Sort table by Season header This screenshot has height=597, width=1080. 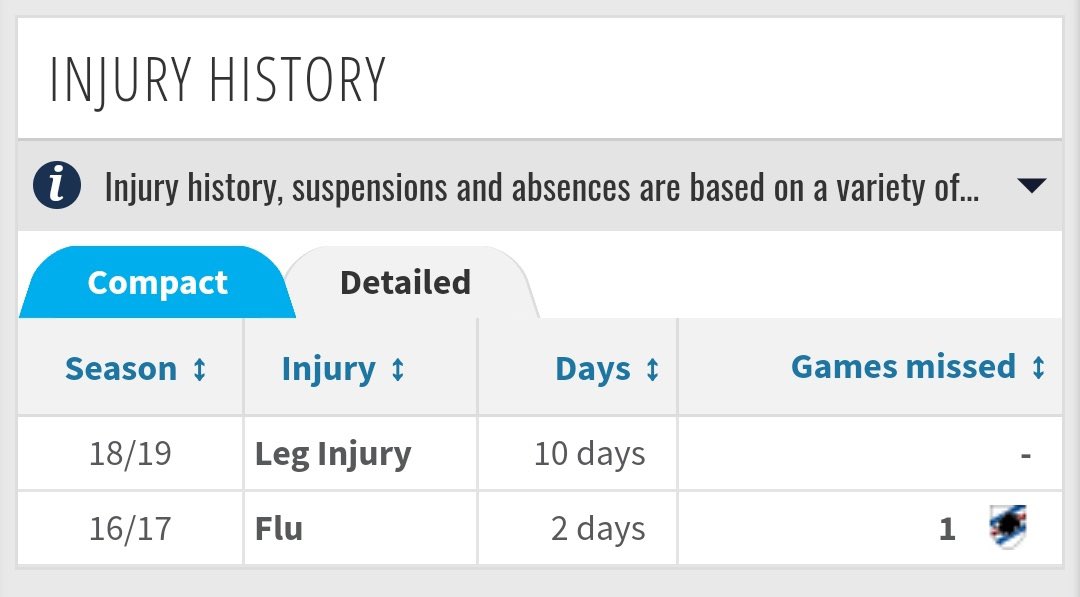121,369
